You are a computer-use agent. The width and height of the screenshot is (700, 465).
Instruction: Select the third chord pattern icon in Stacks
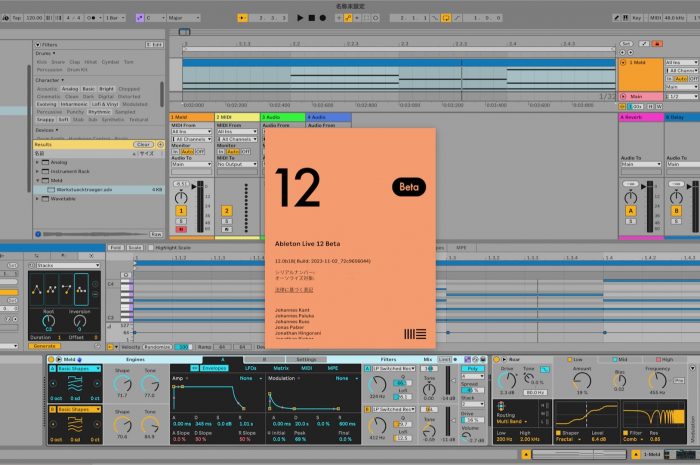(66, 290)
